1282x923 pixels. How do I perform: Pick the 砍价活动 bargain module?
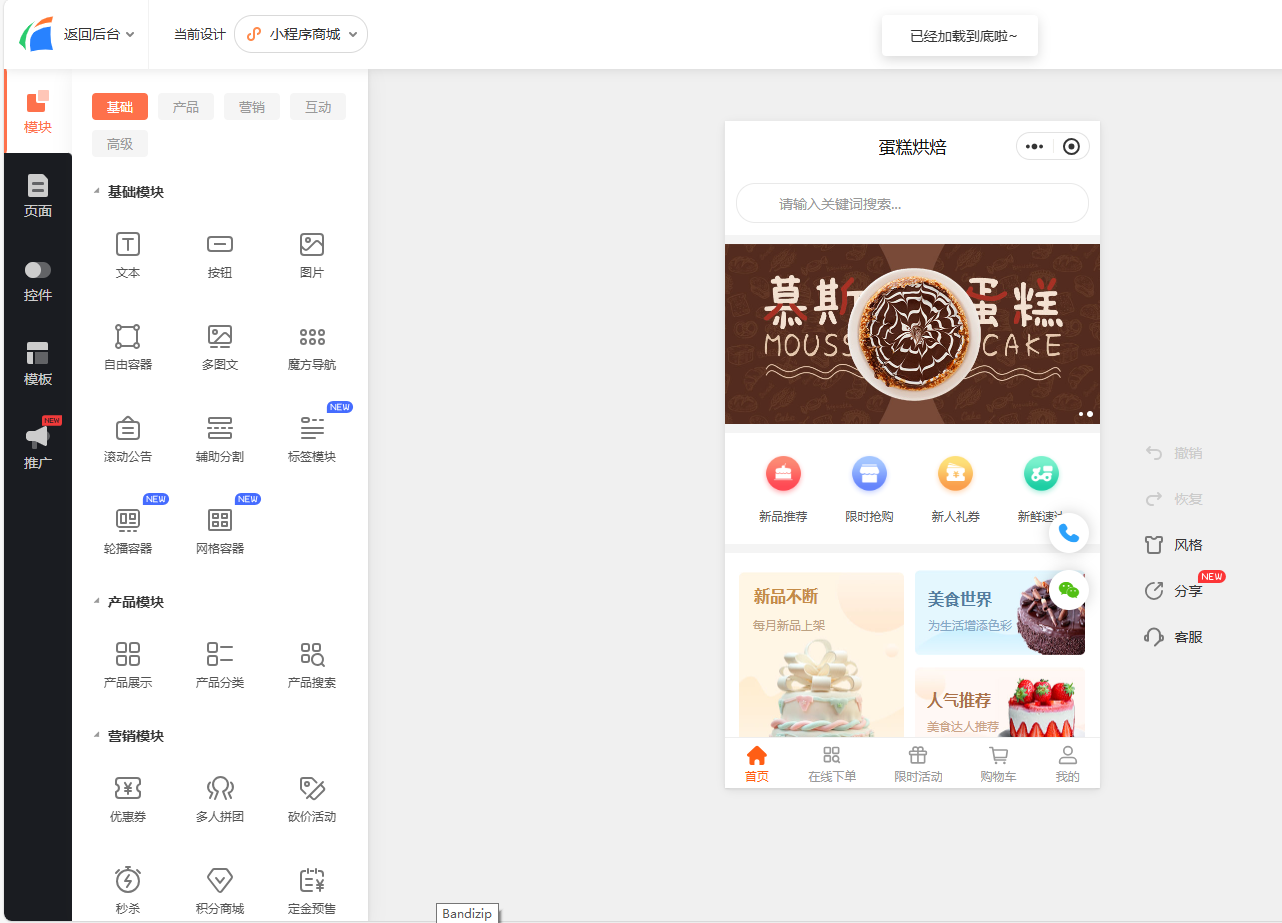coord(312,799)
